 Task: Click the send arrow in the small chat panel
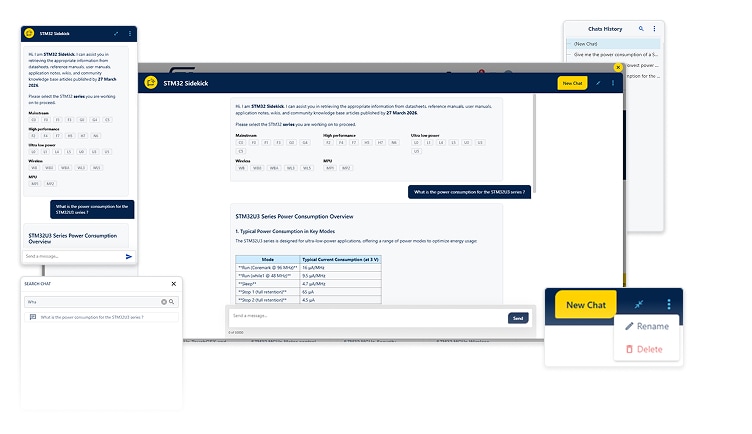129,257
